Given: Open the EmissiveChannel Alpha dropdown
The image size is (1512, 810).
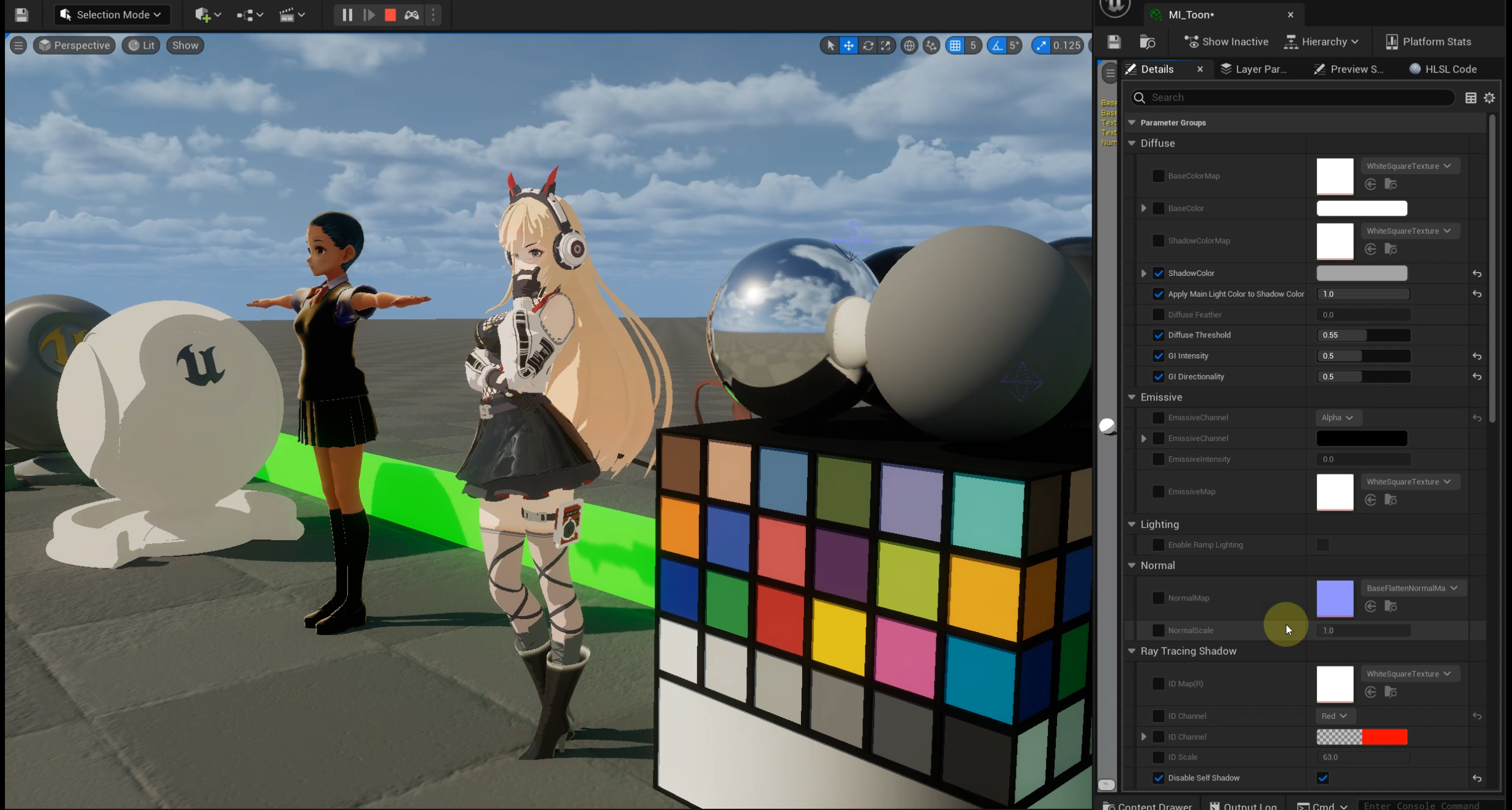Looking at the screenshot, I should [x=1337, y=418].
